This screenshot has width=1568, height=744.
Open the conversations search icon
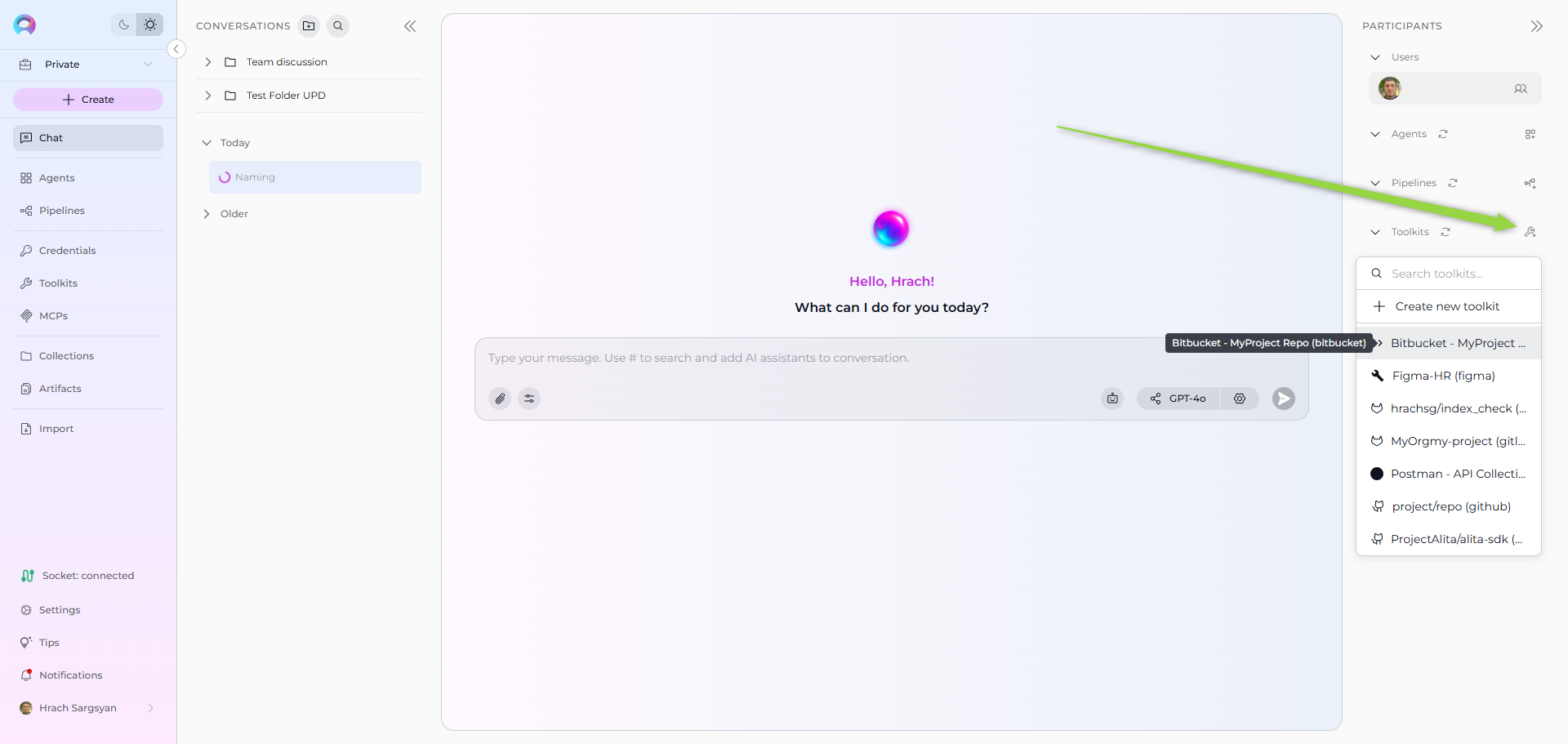click(x=338, y=26)
